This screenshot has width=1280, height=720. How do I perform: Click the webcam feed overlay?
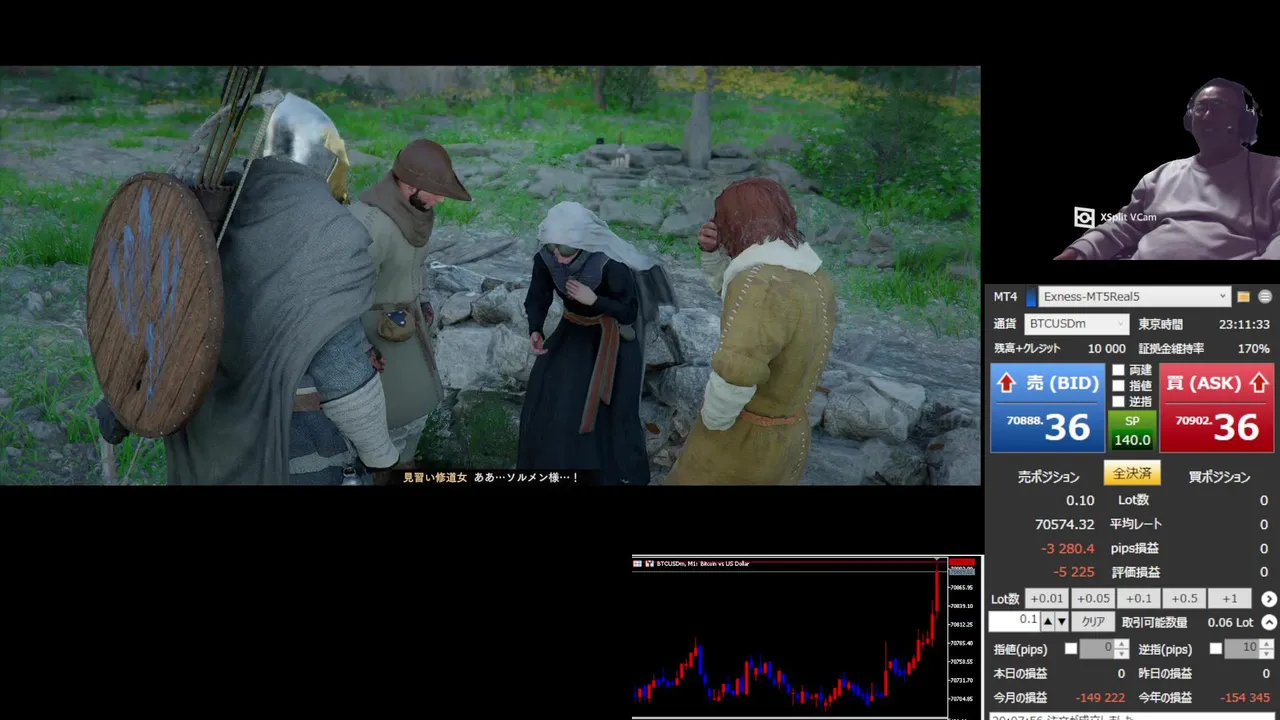pyautogui.click(x=1168, y=168)
